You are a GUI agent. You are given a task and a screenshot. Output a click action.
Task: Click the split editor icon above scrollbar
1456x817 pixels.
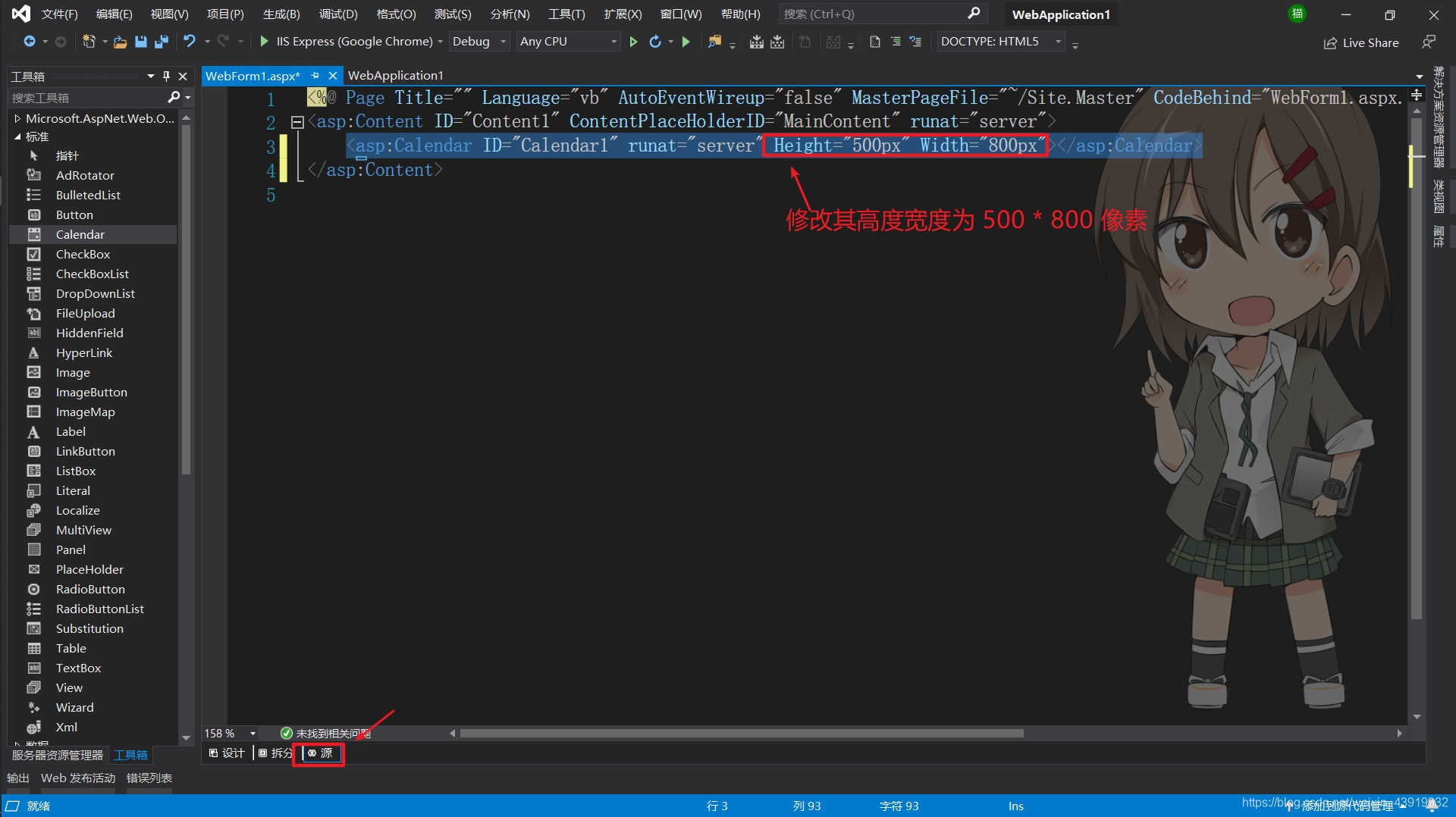click(1417, 95)
